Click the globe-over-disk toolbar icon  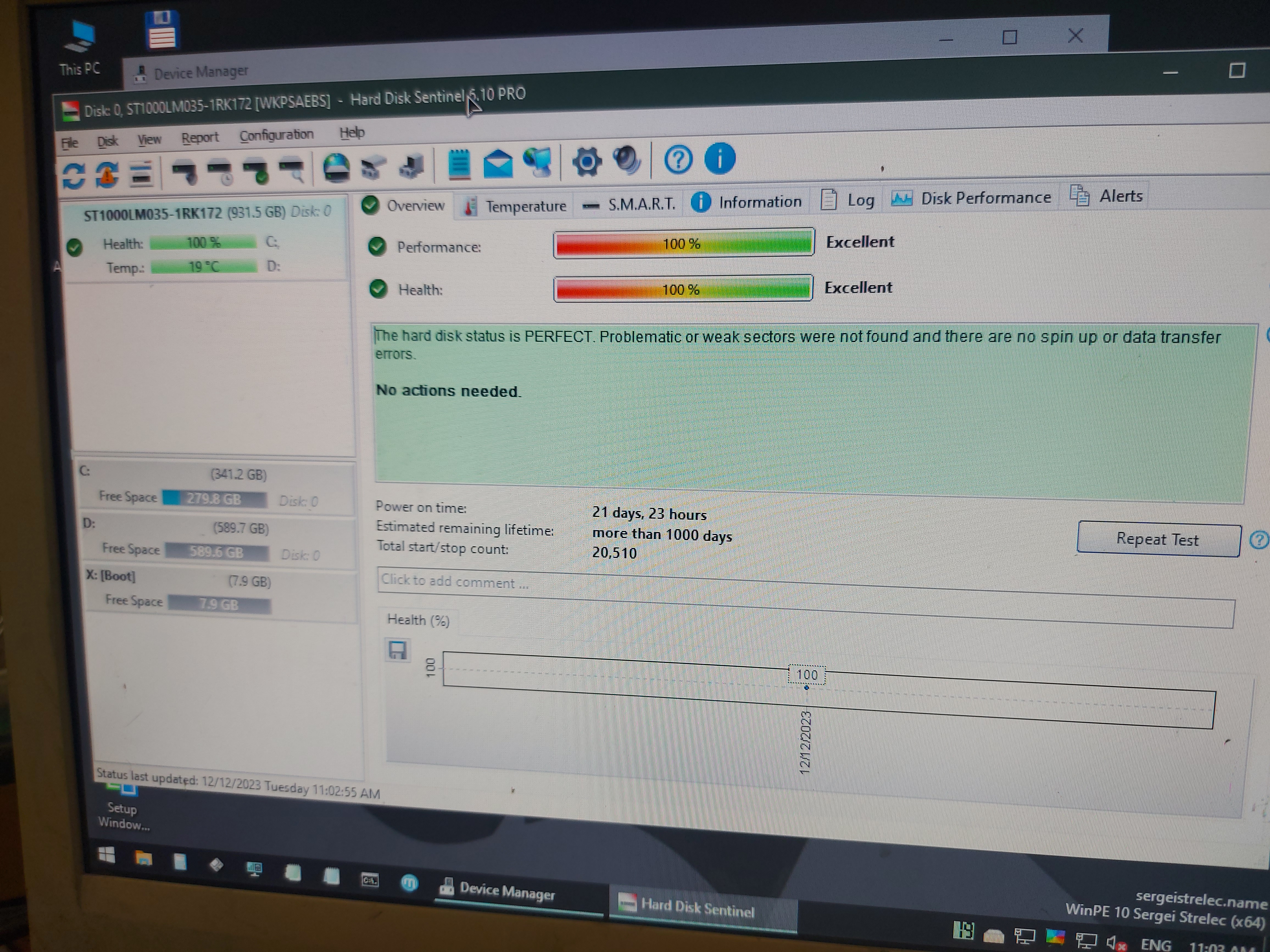click(x=336, y=167)
